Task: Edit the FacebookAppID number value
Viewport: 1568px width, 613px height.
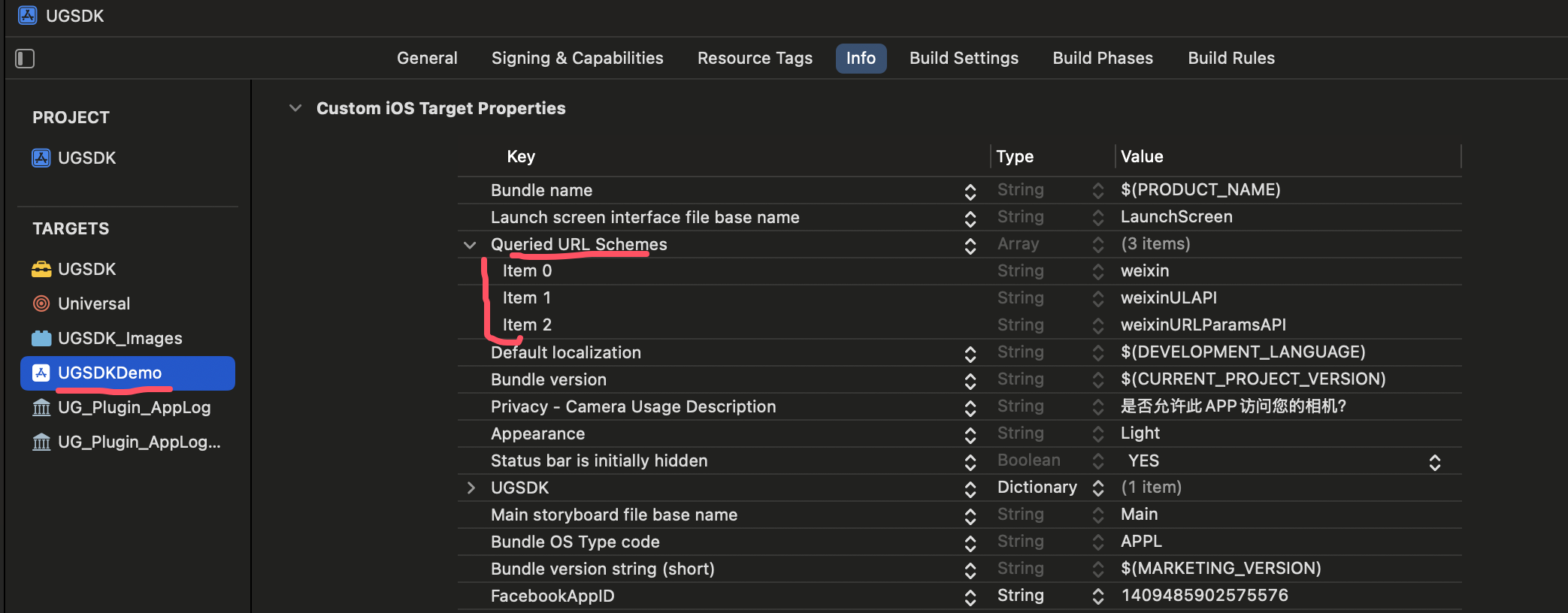Action: tap(1204, 595)
